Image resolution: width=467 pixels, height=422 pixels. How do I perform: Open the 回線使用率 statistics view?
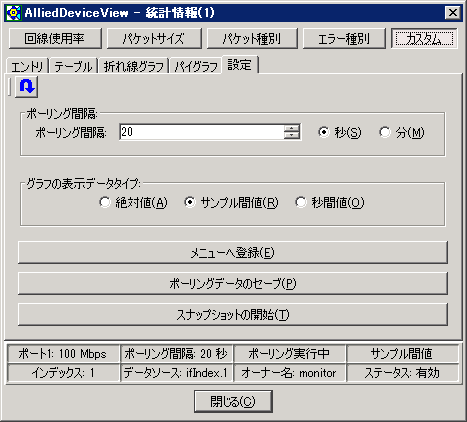(55, 39)
